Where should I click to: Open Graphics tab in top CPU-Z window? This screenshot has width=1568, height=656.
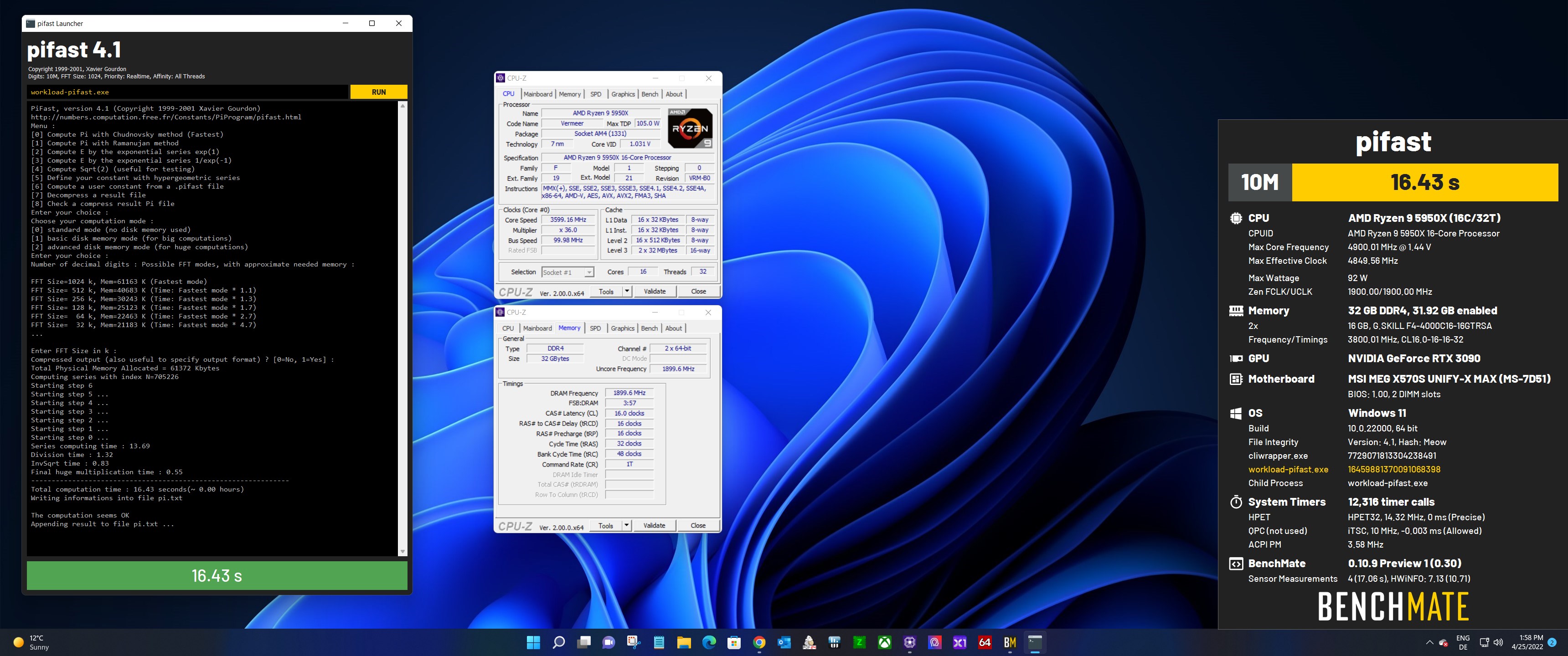[x=623, y=94]
